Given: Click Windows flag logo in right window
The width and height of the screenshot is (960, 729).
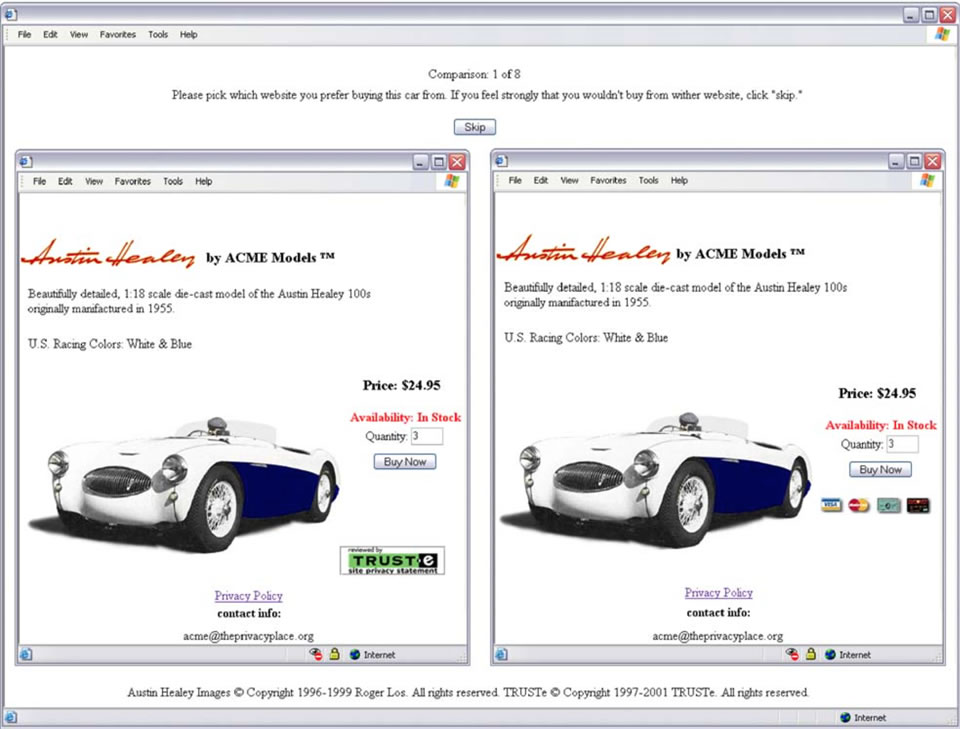Looking at the screenshot, I should (928, 180).
